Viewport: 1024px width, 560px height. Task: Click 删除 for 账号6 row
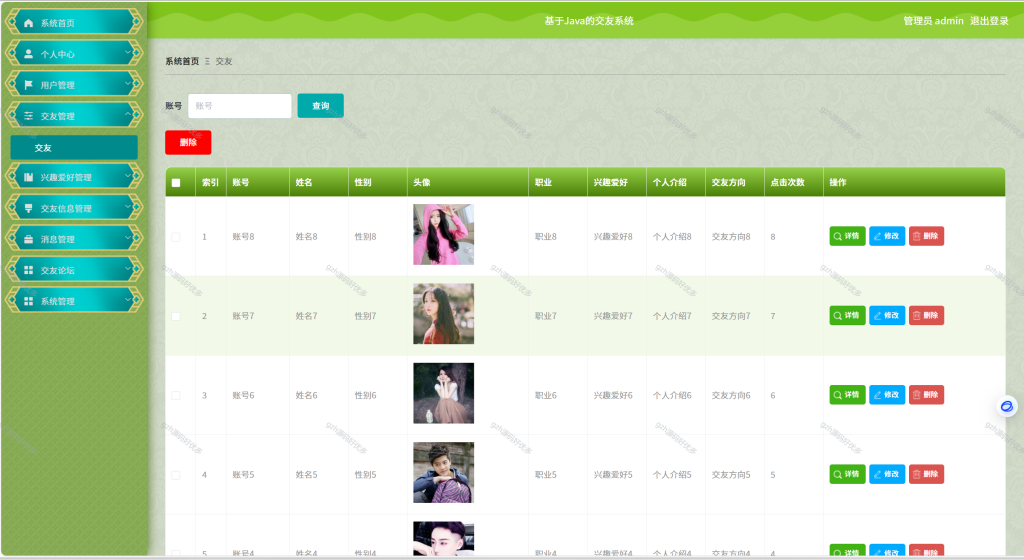(x=926, y=395)
